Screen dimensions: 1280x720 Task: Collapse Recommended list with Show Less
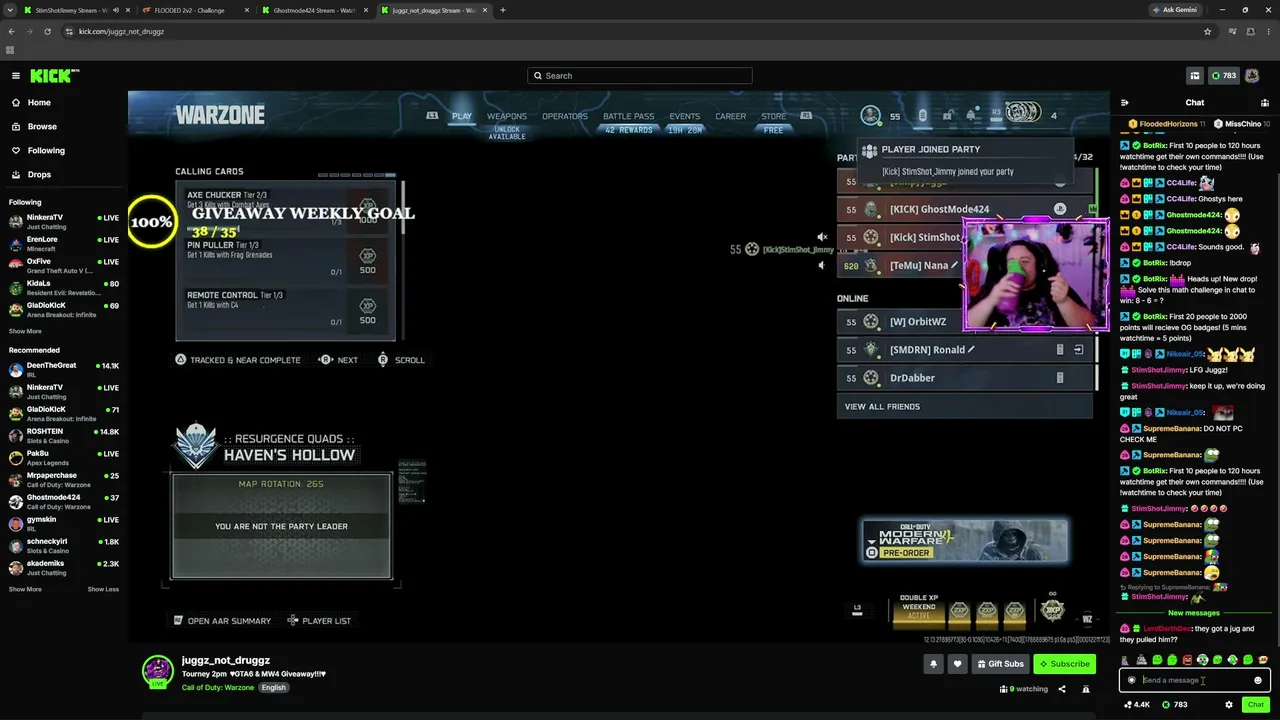point(103,589)
